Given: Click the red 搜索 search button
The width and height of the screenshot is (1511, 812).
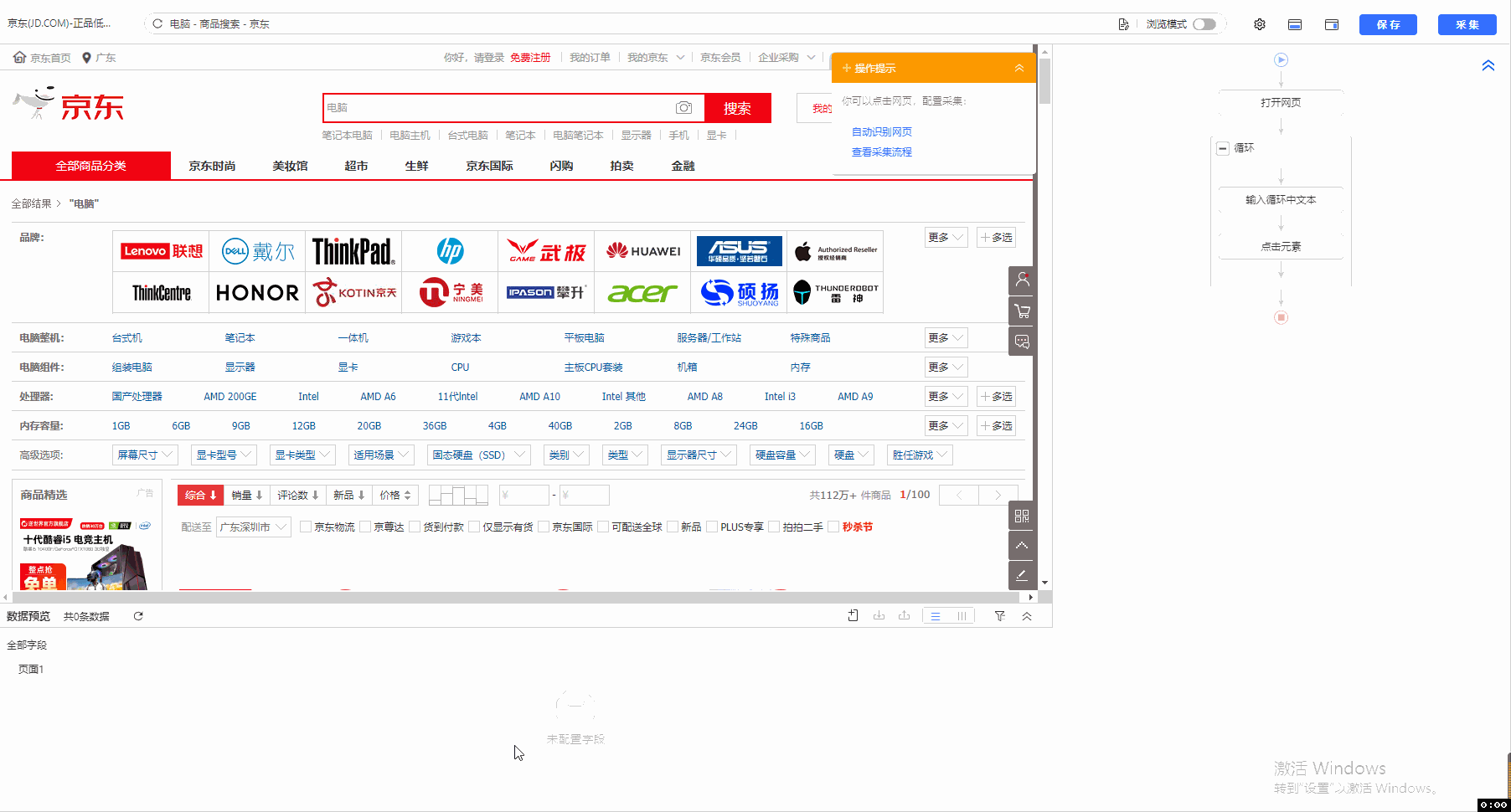Looking at the screenshot, I should pyautogui.click(x=737, y=108).
